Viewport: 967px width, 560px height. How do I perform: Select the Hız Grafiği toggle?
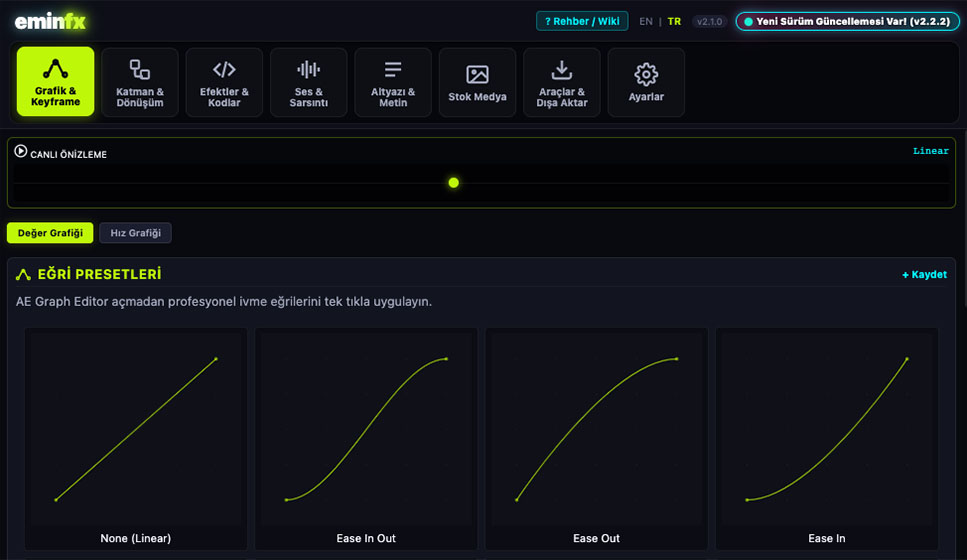[136, 233]
